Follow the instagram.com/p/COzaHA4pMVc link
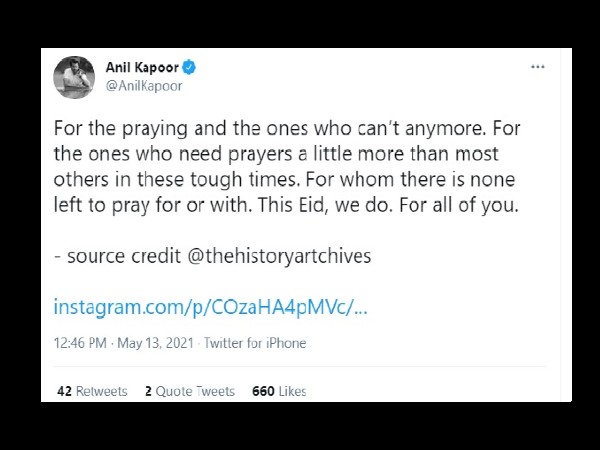Screen dimensions: 600x450 (210, 307)
